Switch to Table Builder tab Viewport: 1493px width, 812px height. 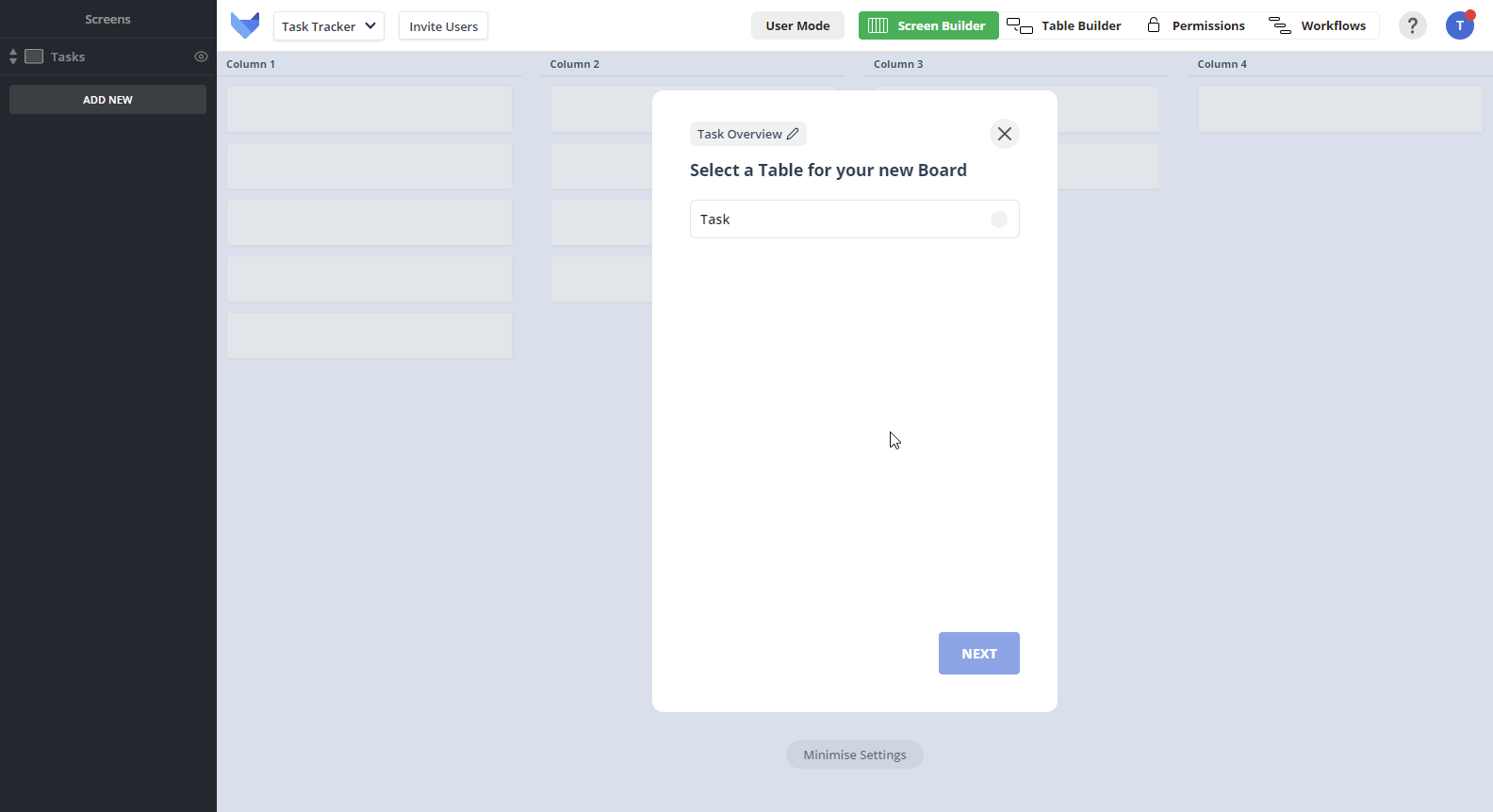(x=1064, y=25)
